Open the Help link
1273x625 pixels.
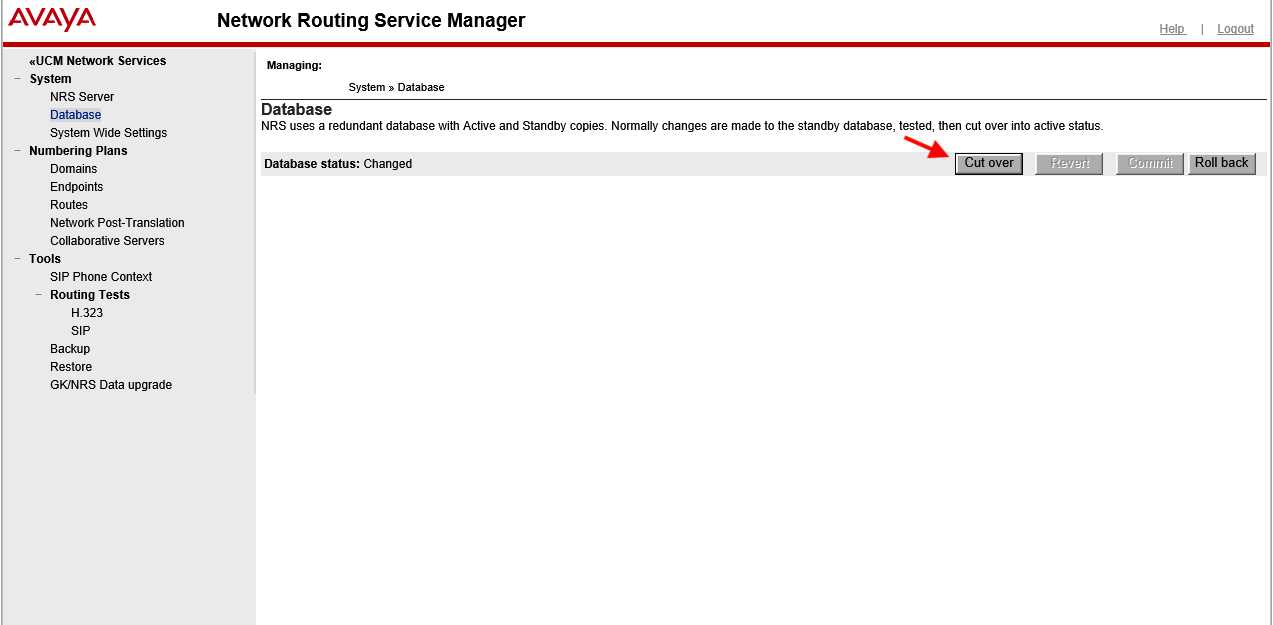coord(1172,29)
